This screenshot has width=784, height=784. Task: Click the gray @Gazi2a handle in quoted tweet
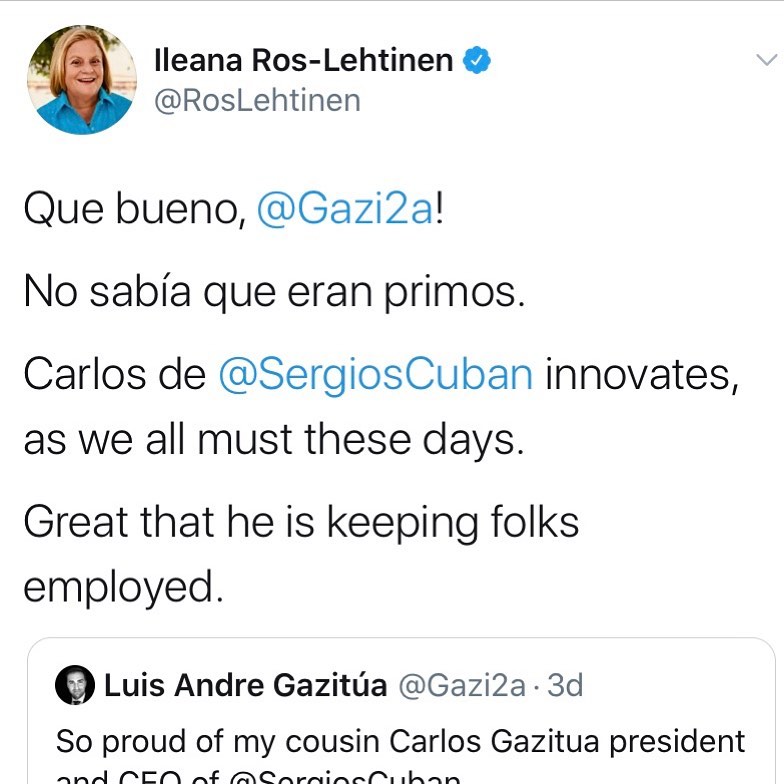(x=462, y=685)
